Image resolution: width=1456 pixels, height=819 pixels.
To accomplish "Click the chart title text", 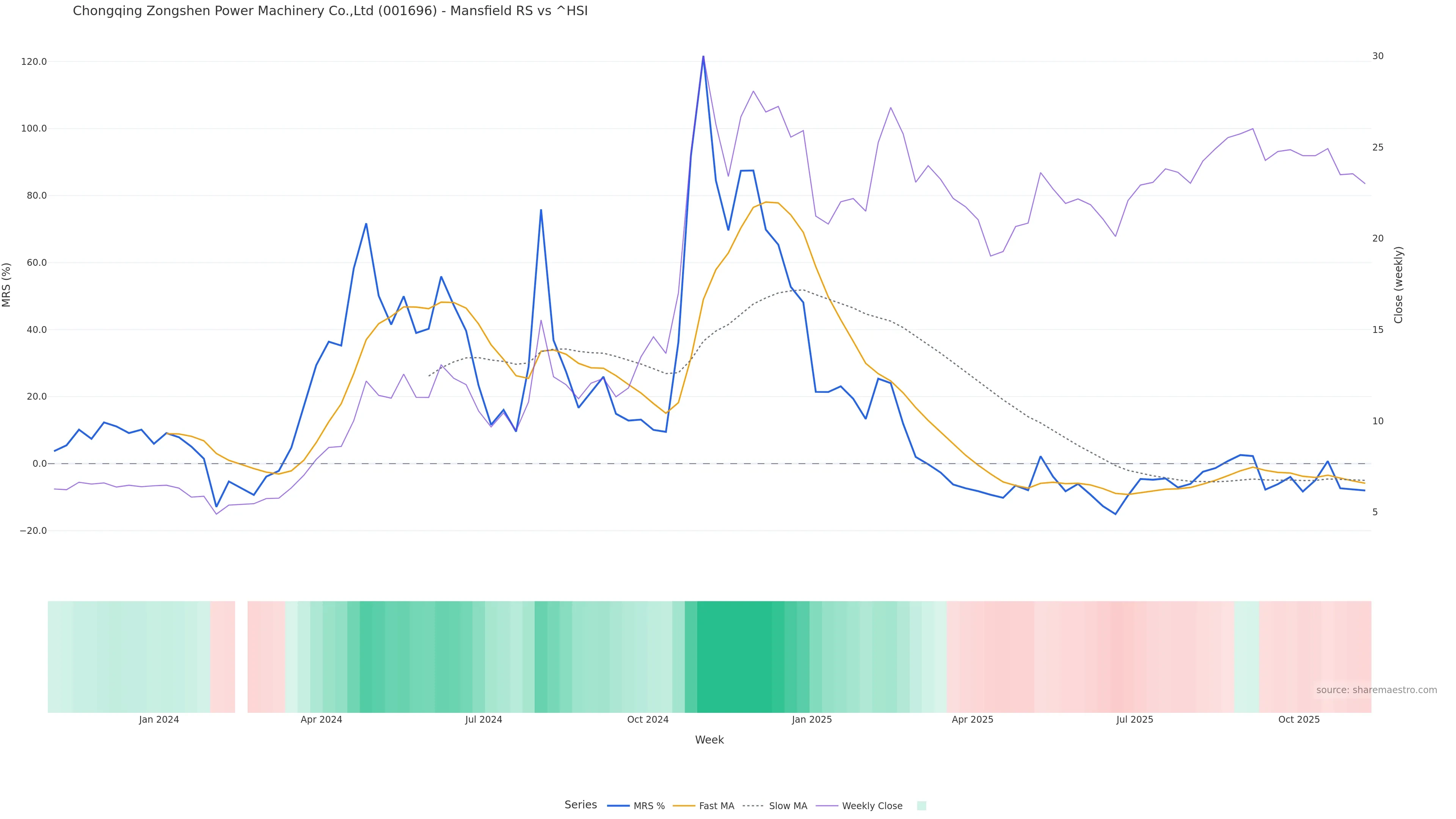I will [330, 11].
